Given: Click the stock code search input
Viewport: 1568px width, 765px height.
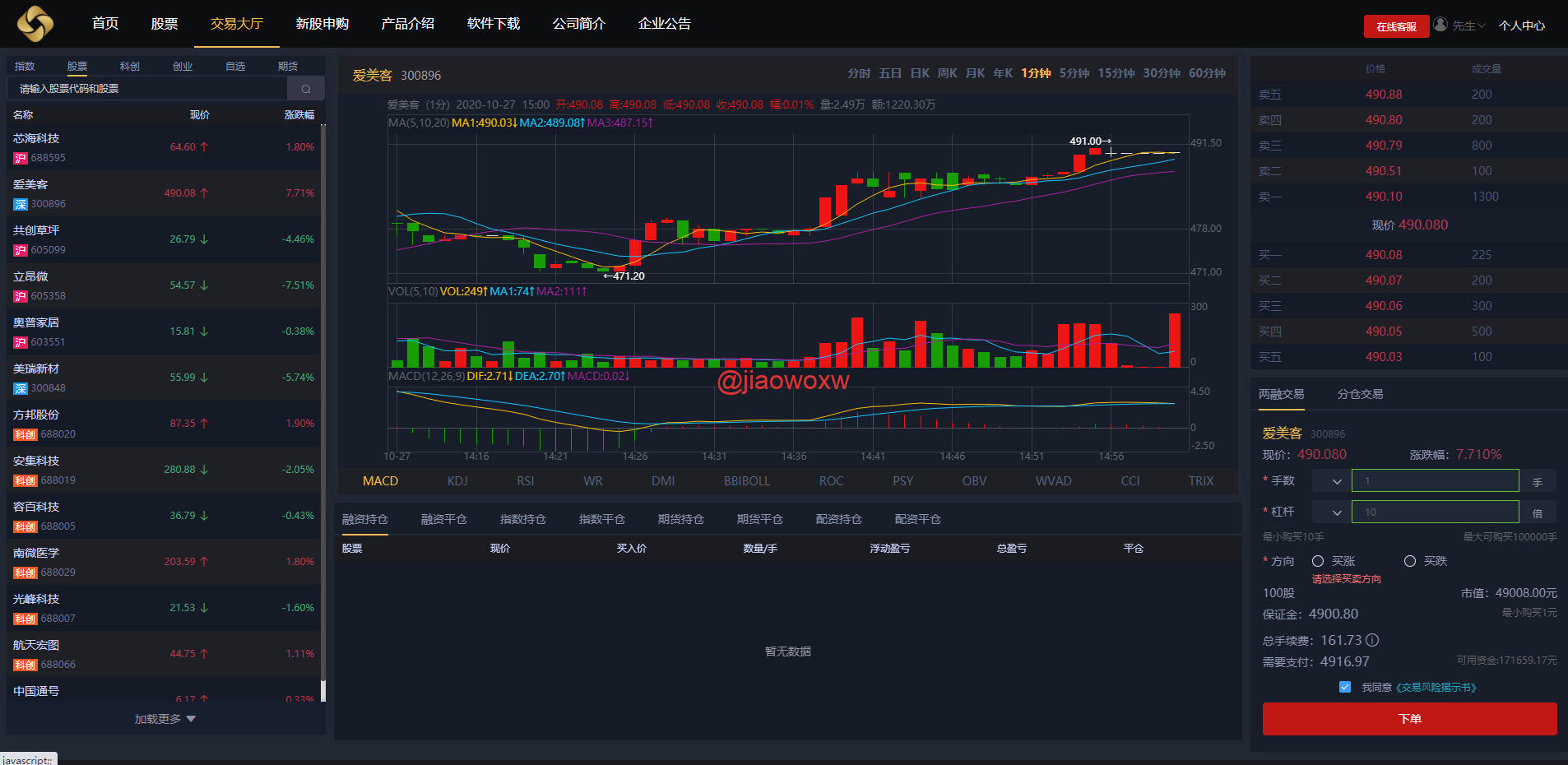Looking at the screenshot, I should (x=147, y=89).
